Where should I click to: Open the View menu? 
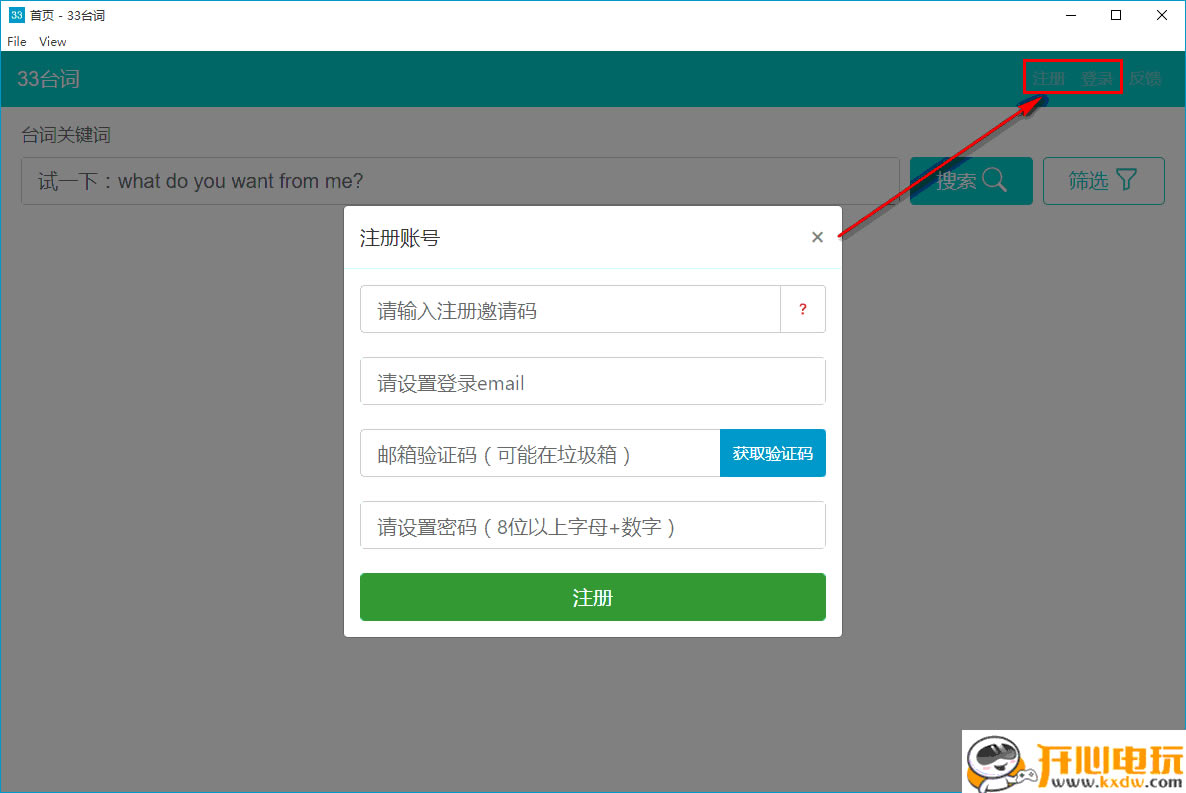(52, 42)
